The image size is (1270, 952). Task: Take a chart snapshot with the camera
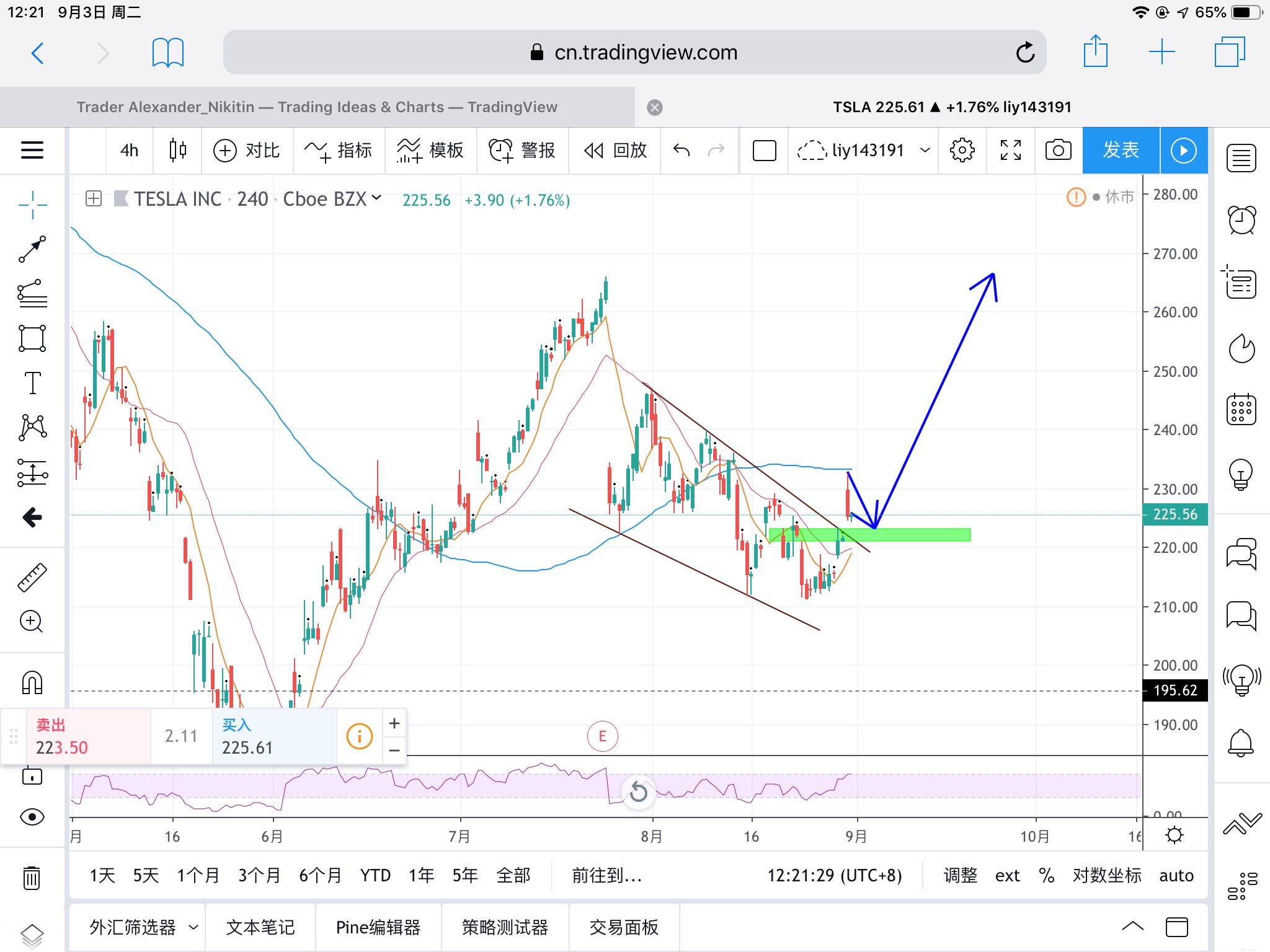pyautogui.click(x=1058, y=151)
